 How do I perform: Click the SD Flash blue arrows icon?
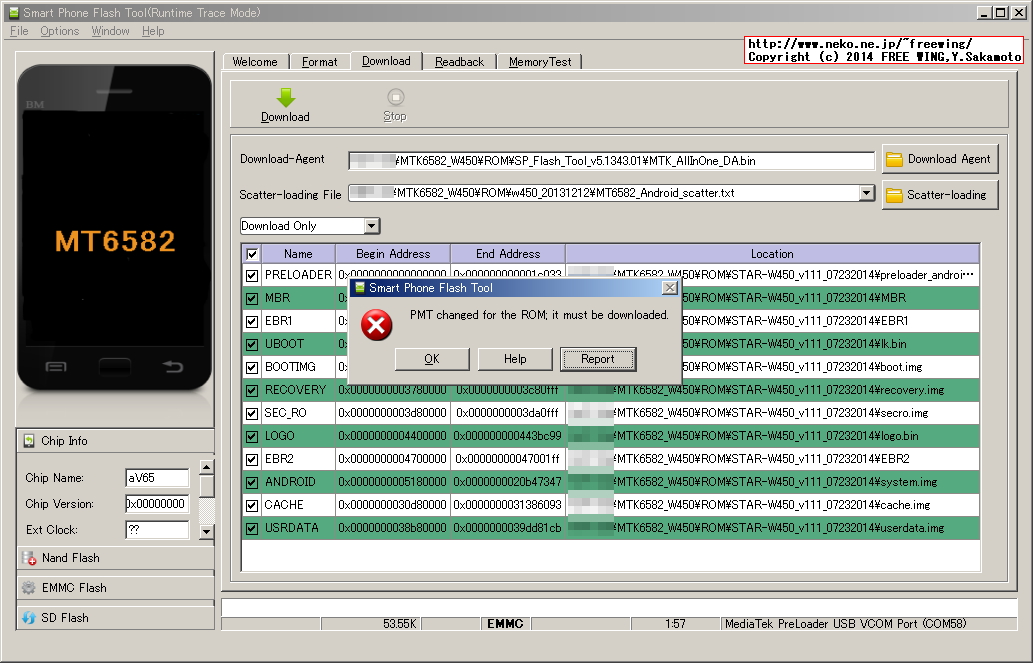[28, 617]
